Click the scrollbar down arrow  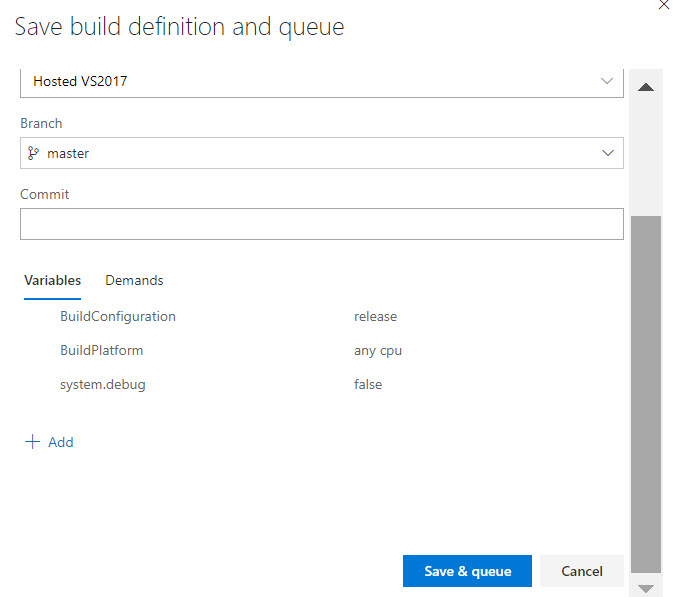coord(646,588)
